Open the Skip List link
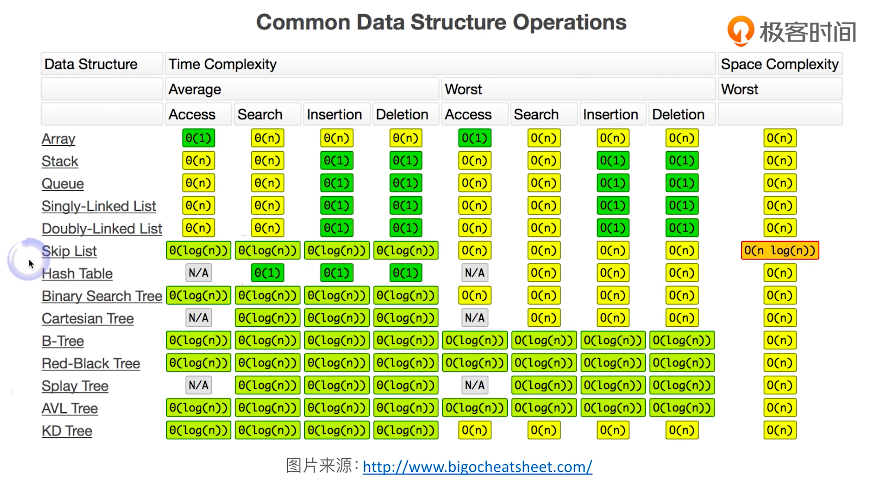Image resolution: width=877 pixels, height=490 pixels. coord(69,251)
